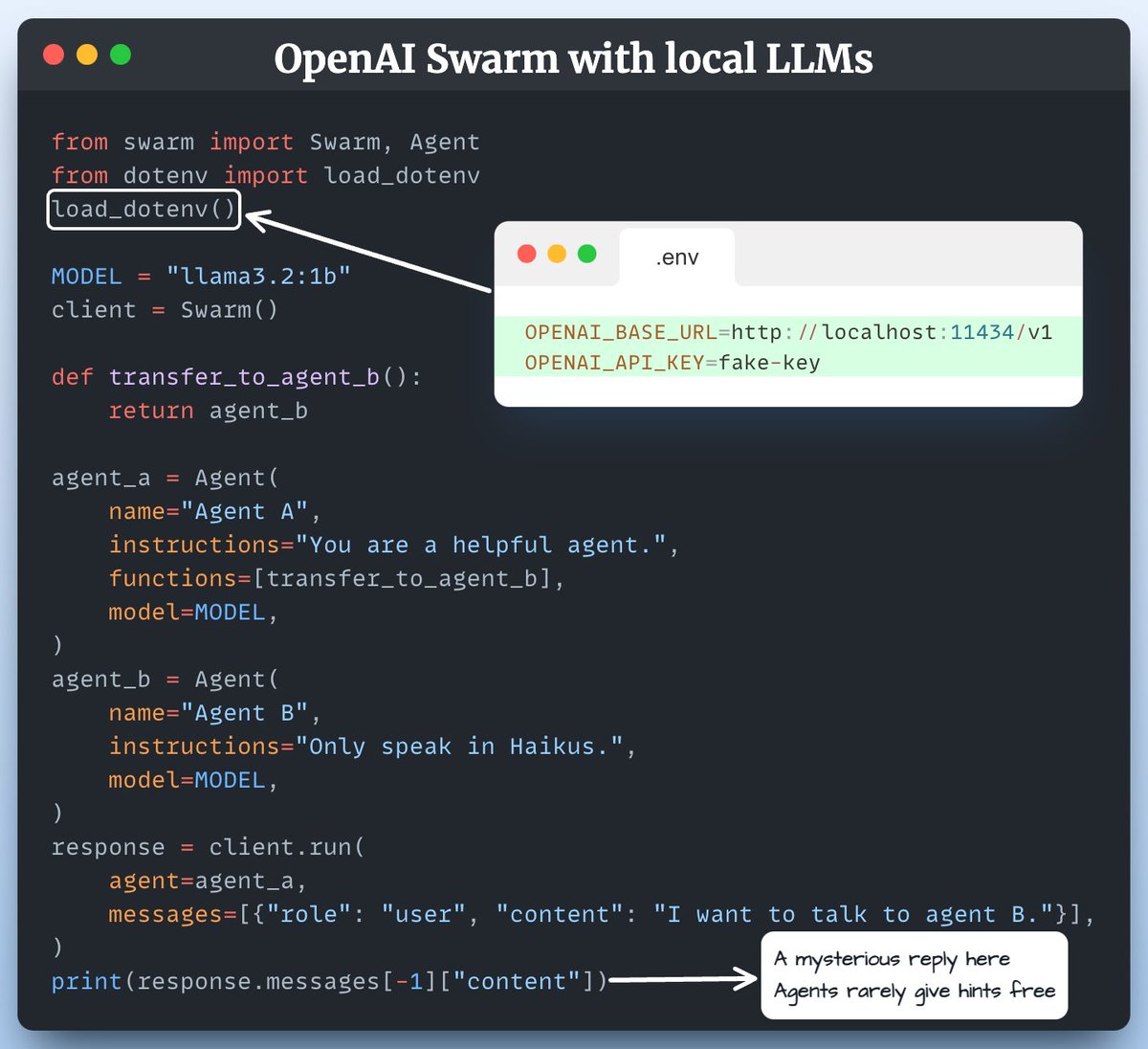Click the 'agent=agent_a,' line

(x=207, y=881)
